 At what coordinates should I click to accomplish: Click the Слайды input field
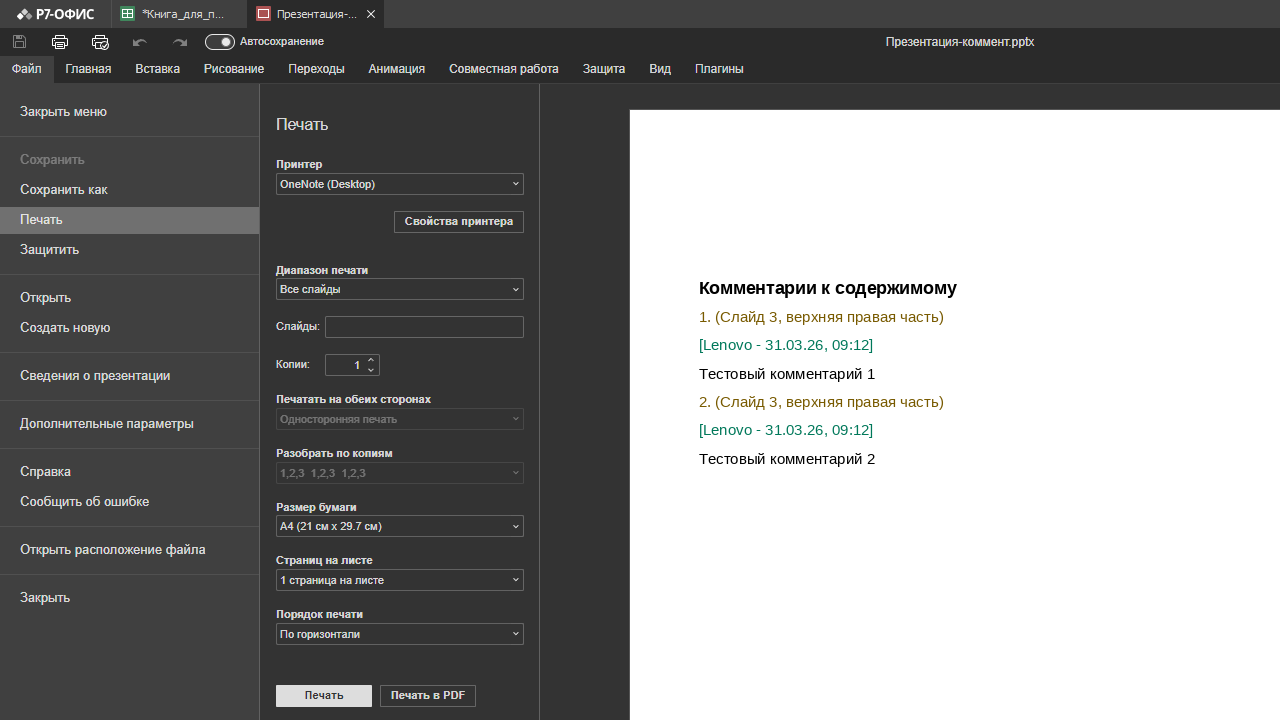click(x=424, y=327)
